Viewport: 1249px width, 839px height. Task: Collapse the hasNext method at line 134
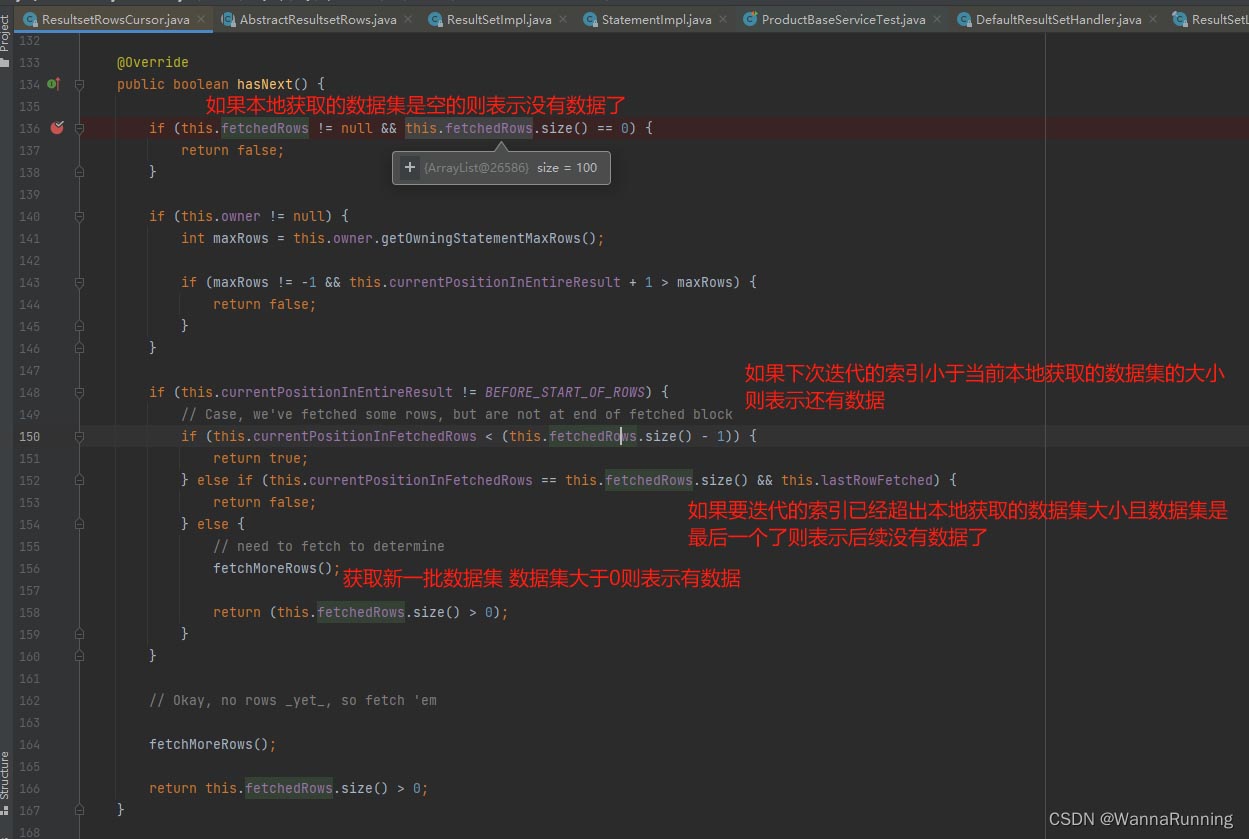coord(79,85)
